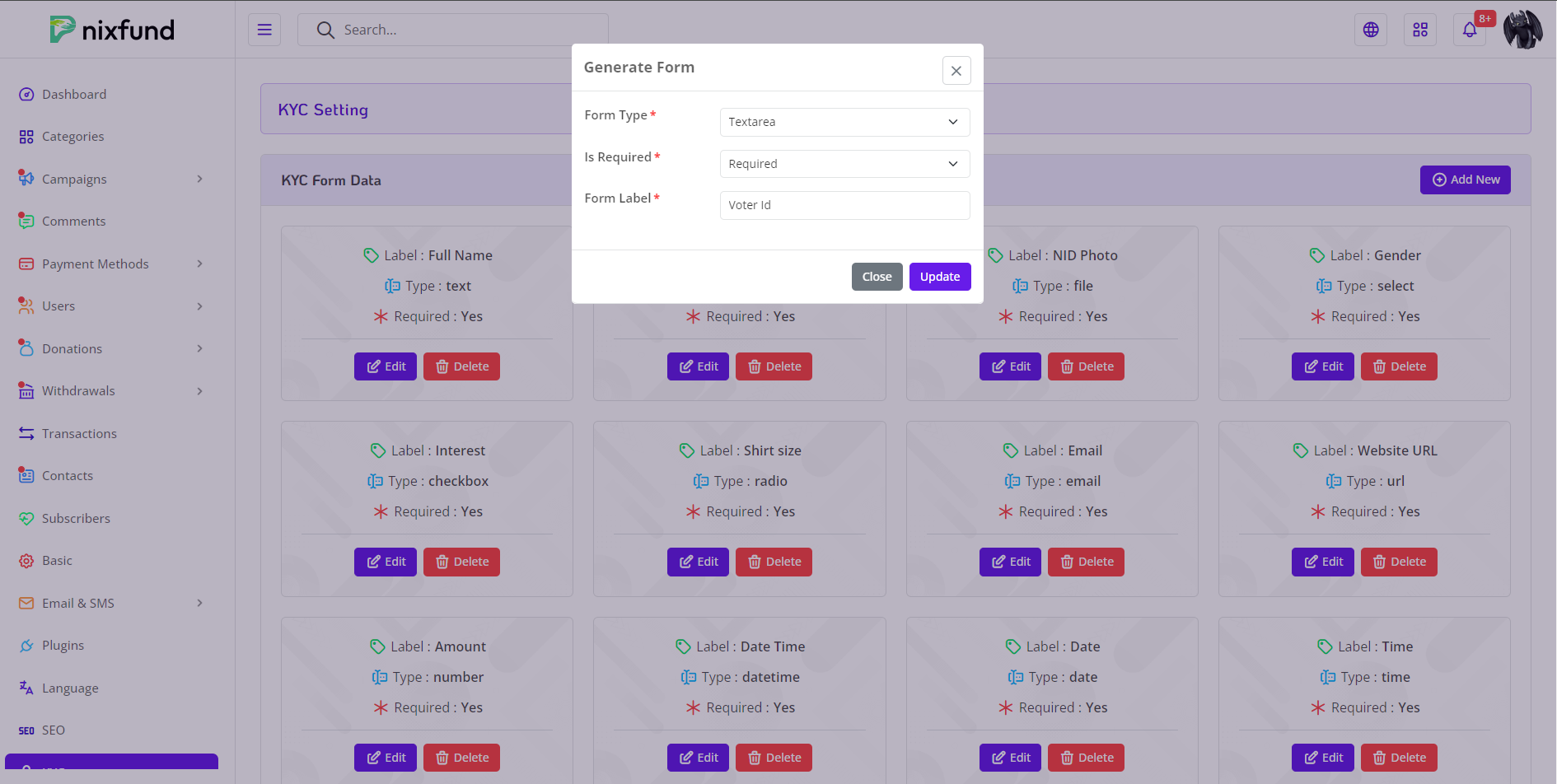Open Dashboard from the sidebar

point(74,94)
